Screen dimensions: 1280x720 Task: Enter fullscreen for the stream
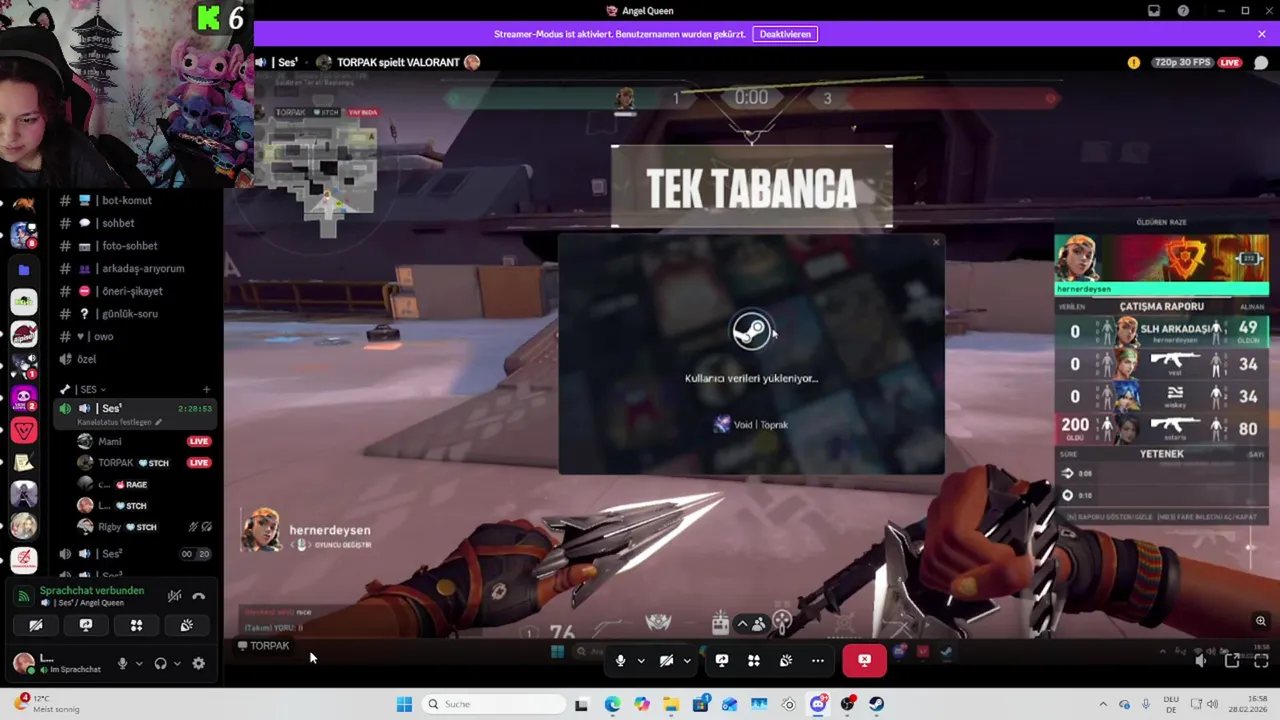1261,661
